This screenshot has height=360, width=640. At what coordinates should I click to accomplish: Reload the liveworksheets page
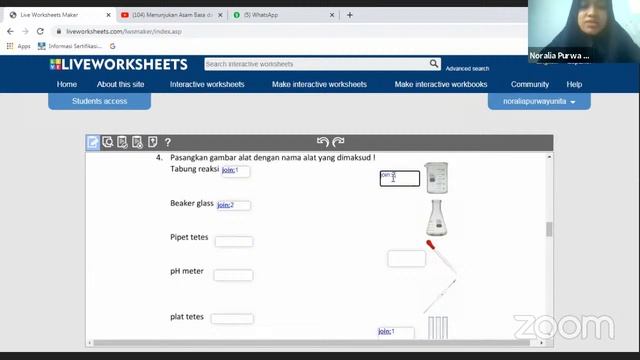click(x=40, y=31)
